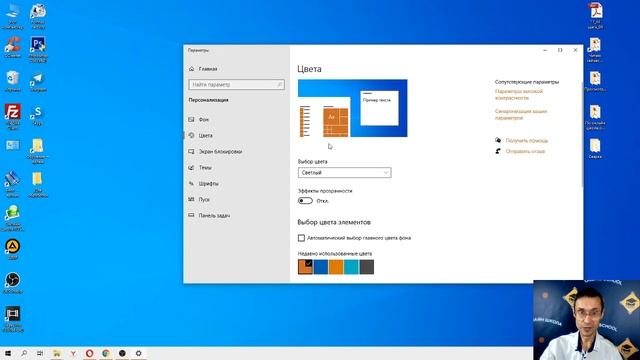
Task: Open the Telegram desktop shortcut
Action: 38,82
